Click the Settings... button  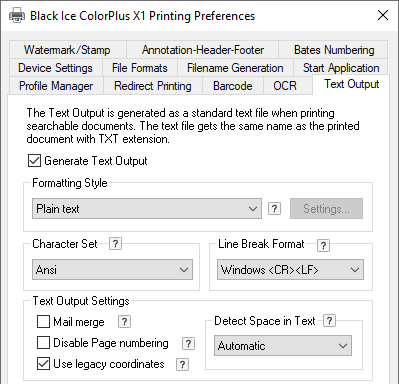point(326,209)
